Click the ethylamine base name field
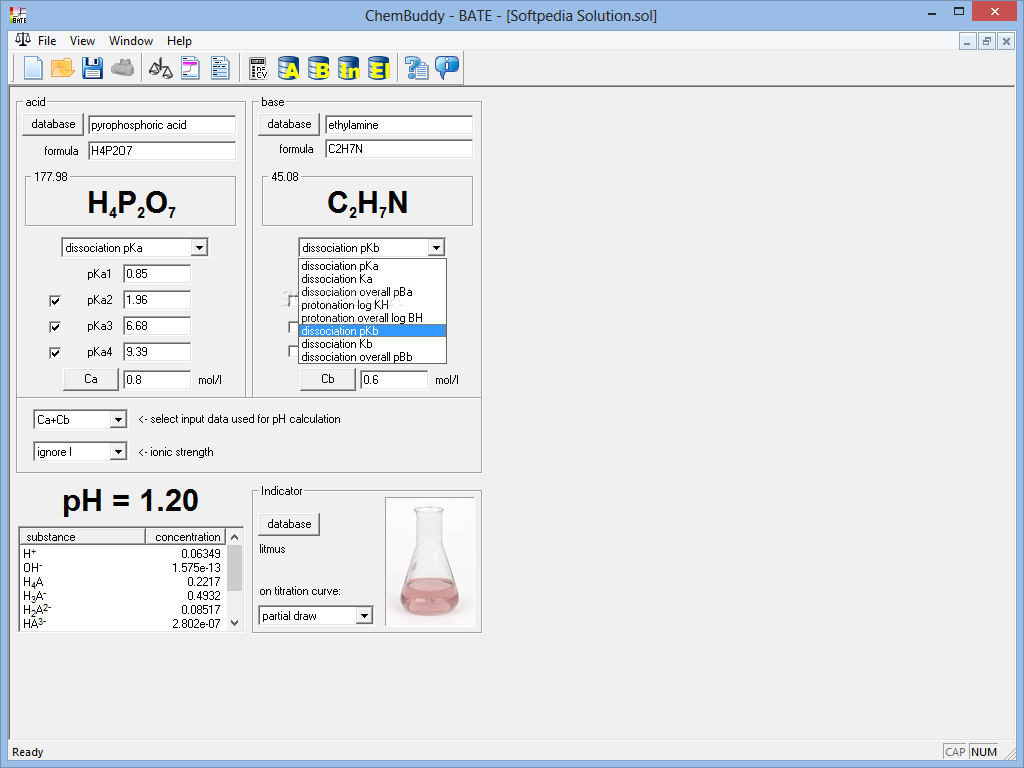Image resolution: width=1024 pixels, height=768 pixels. click(399, 125)
